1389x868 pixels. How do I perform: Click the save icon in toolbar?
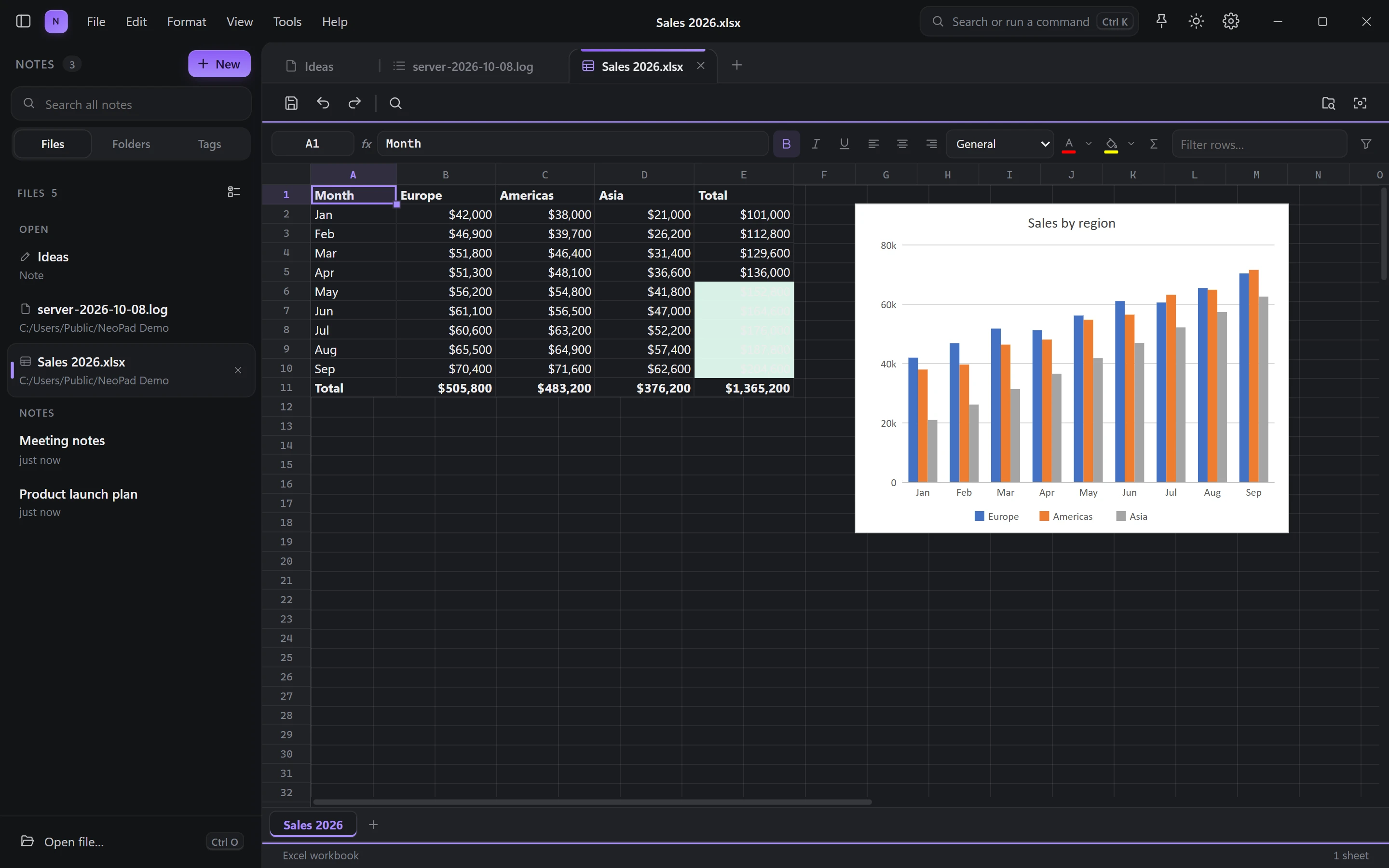(x=291, y=103)
